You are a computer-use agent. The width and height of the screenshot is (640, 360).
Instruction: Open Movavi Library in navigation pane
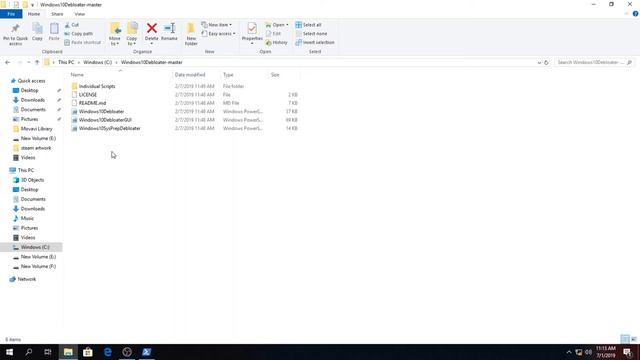click(36, 129)
